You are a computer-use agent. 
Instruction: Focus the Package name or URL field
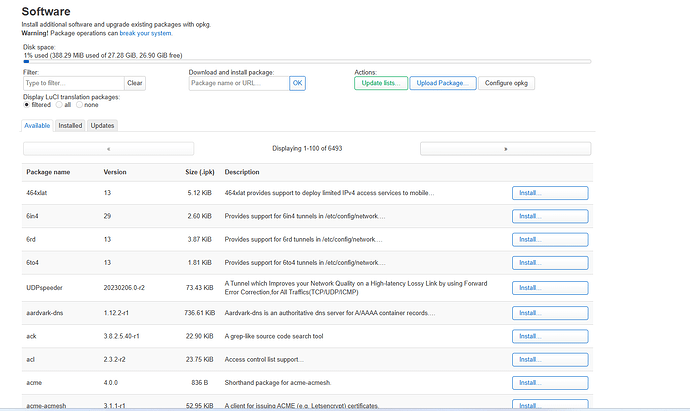coord(238,83)
